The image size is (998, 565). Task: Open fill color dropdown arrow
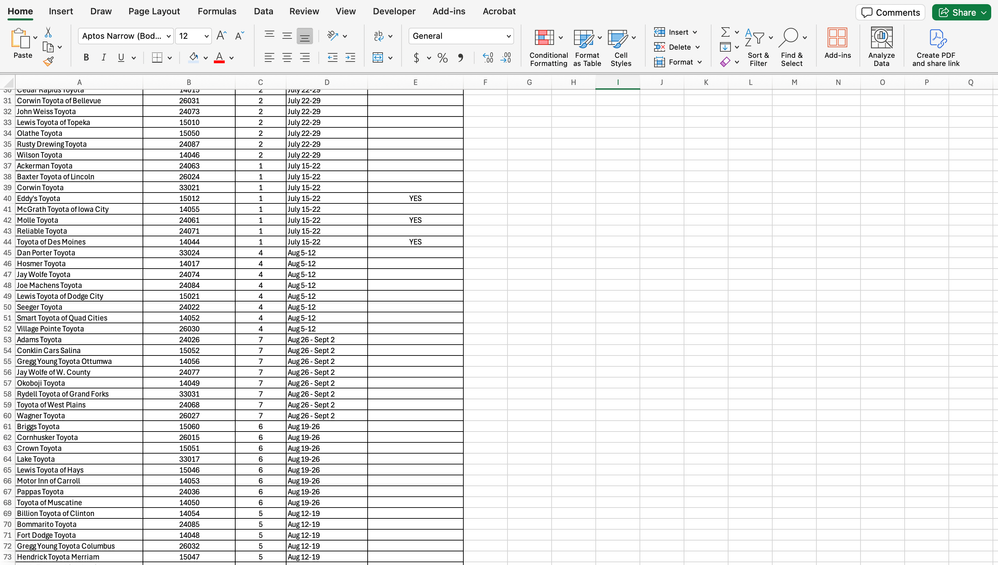[x=206, y=58]
